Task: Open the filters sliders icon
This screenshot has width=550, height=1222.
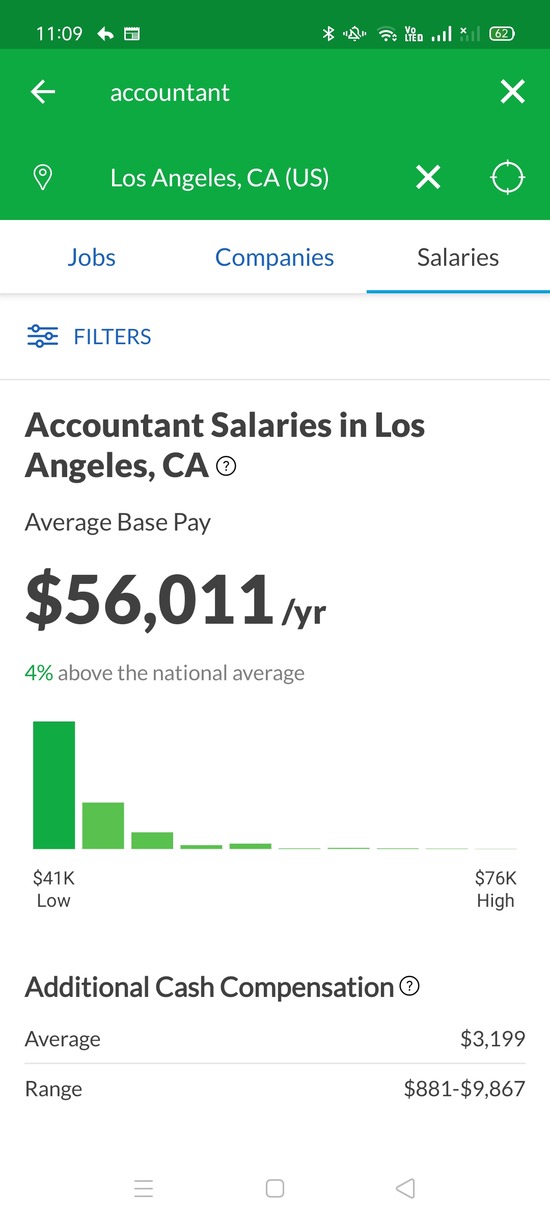Action: [43, 336]
